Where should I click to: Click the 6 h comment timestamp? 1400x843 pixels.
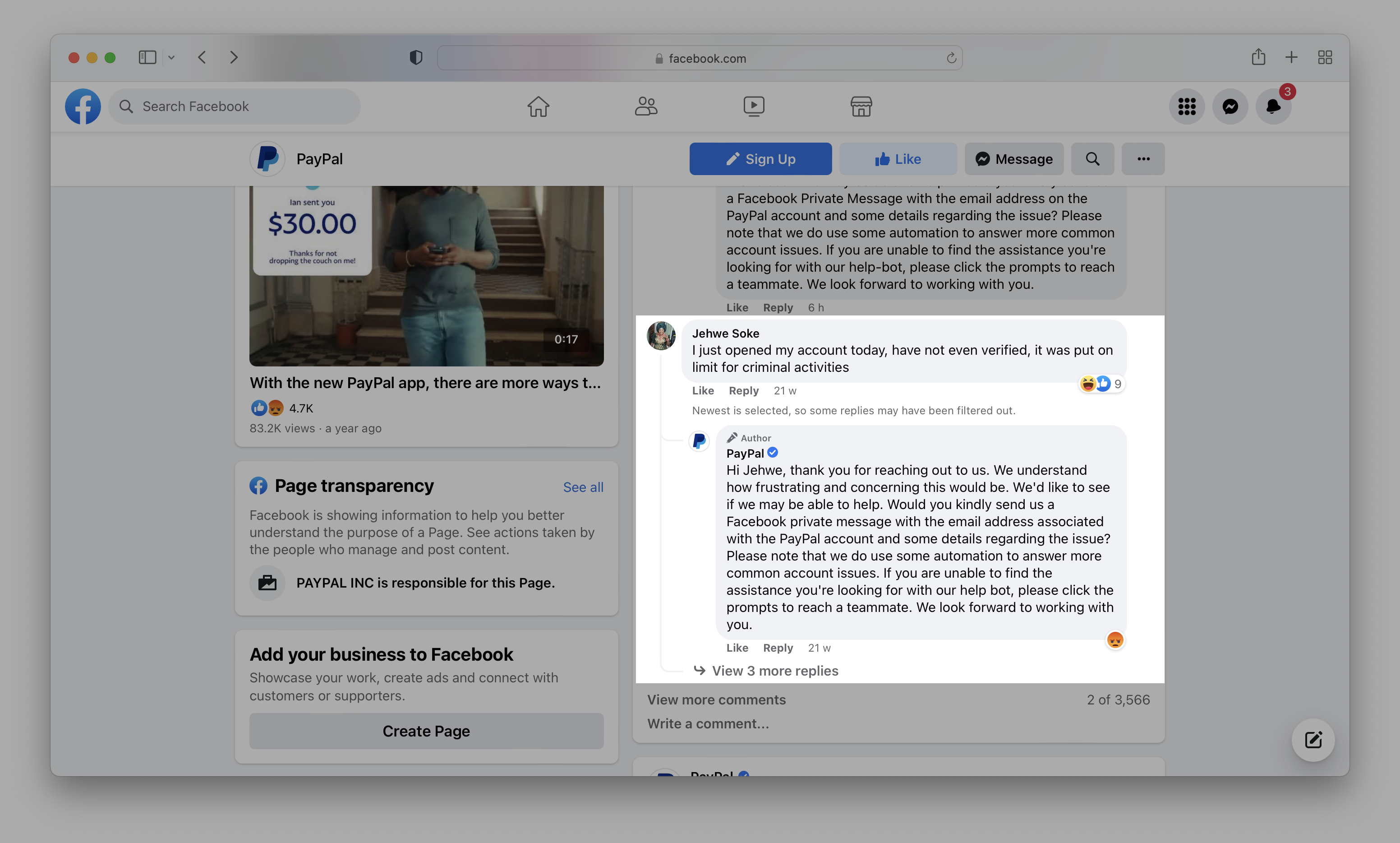tap(816, 308)
